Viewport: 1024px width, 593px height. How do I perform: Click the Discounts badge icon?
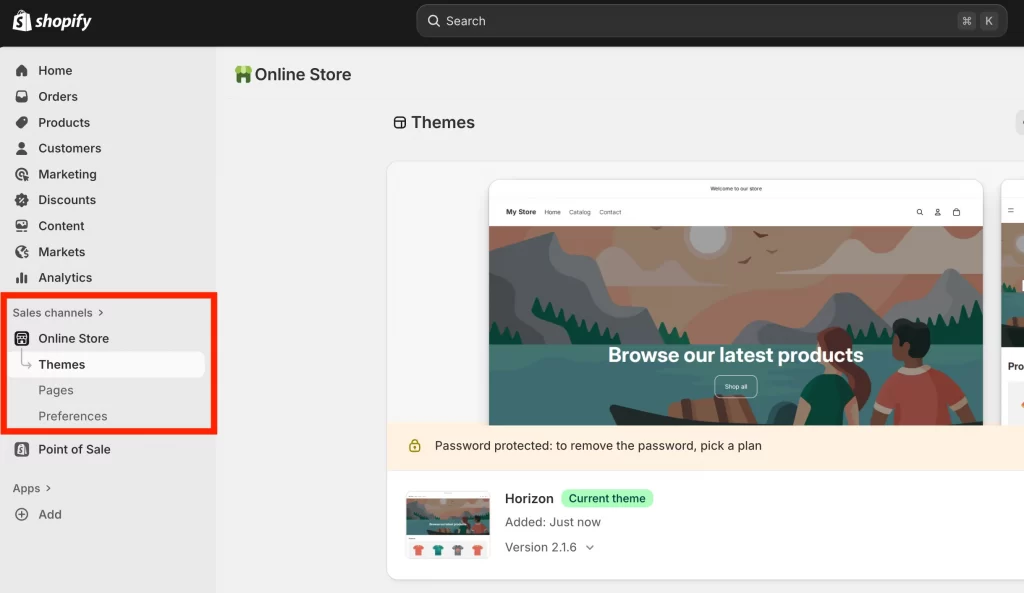22,201
